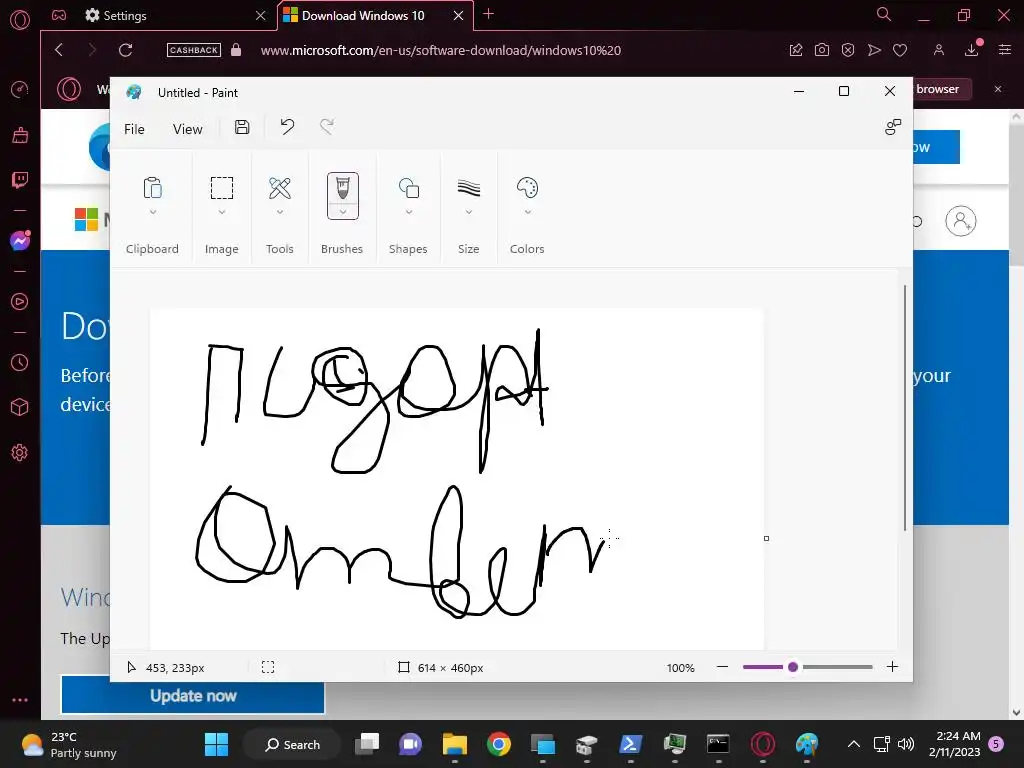The height and width of the screenshot is (768, 1024).
Task: Open the View menu in Paint
Action: [187, 129]
